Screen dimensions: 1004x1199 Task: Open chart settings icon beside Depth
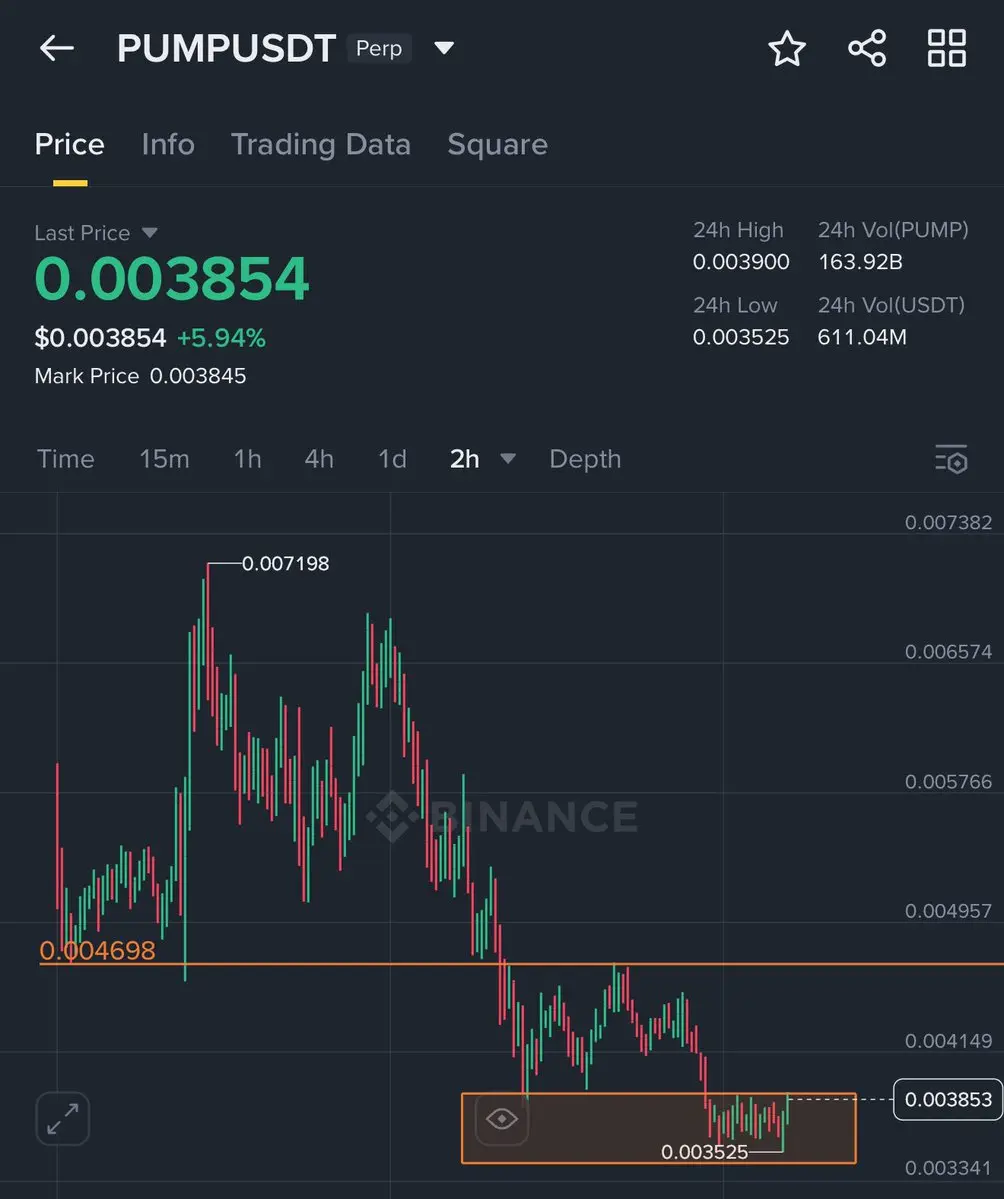click(951, 459)
